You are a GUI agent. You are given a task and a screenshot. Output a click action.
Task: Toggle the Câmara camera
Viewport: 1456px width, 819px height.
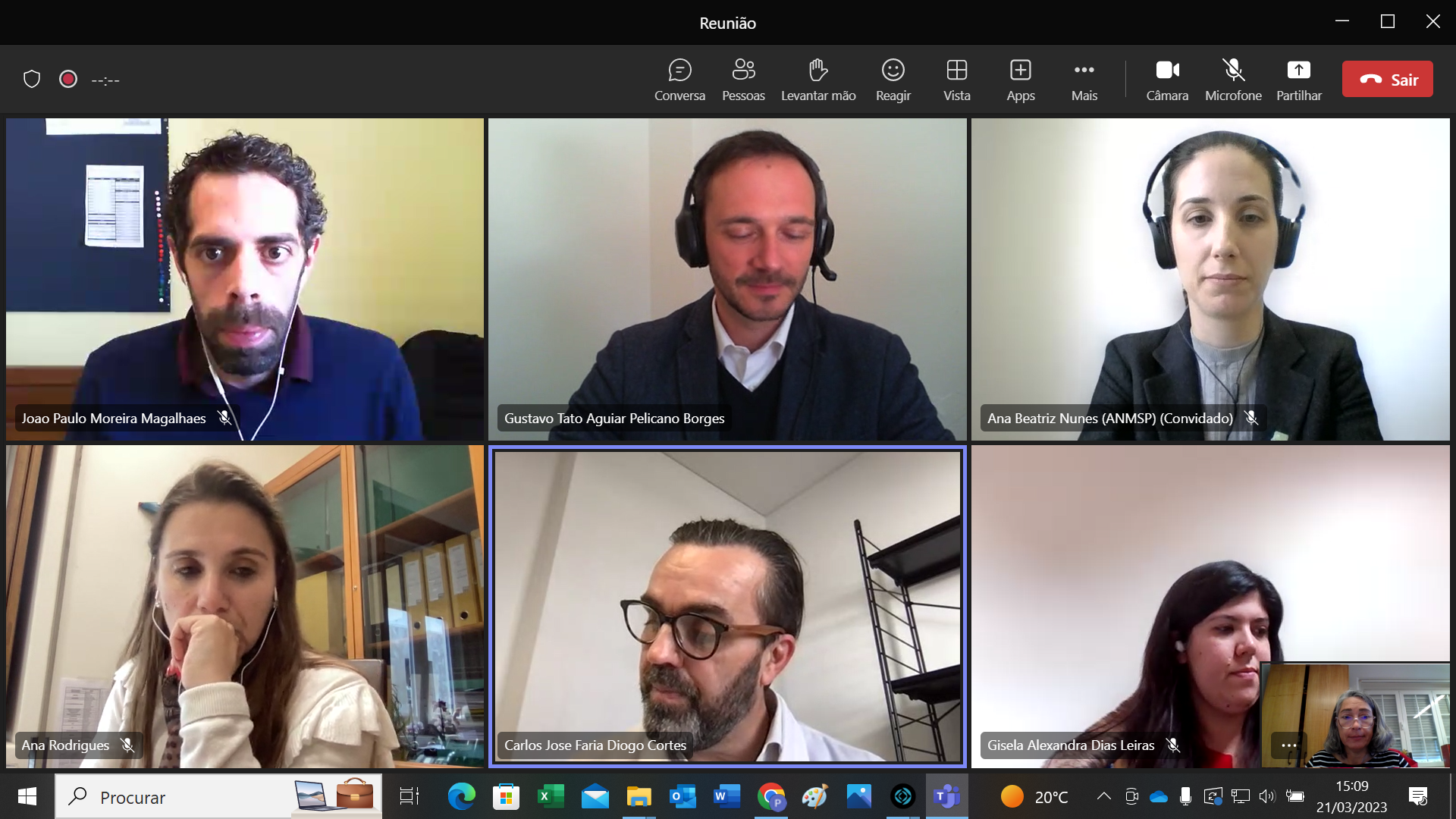[1167, 79]
